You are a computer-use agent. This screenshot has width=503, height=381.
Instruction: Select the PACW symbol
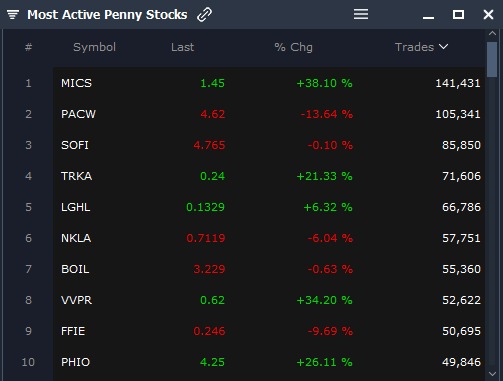[x=78, y=114]
